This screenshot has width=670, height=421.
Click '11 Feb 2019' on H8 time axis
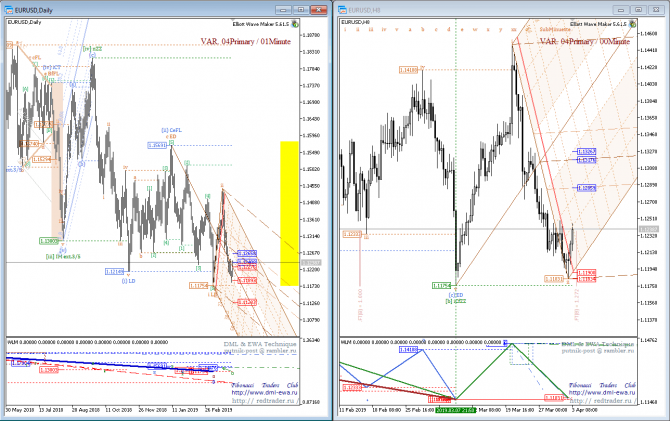(353, 410)
